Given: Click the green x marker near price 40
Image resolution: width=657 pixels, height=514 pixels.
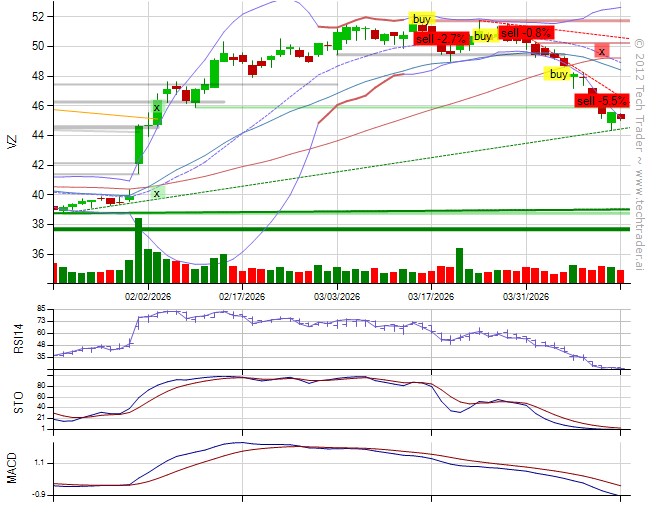Looking at the screenshot, I should tap(157, 193).
